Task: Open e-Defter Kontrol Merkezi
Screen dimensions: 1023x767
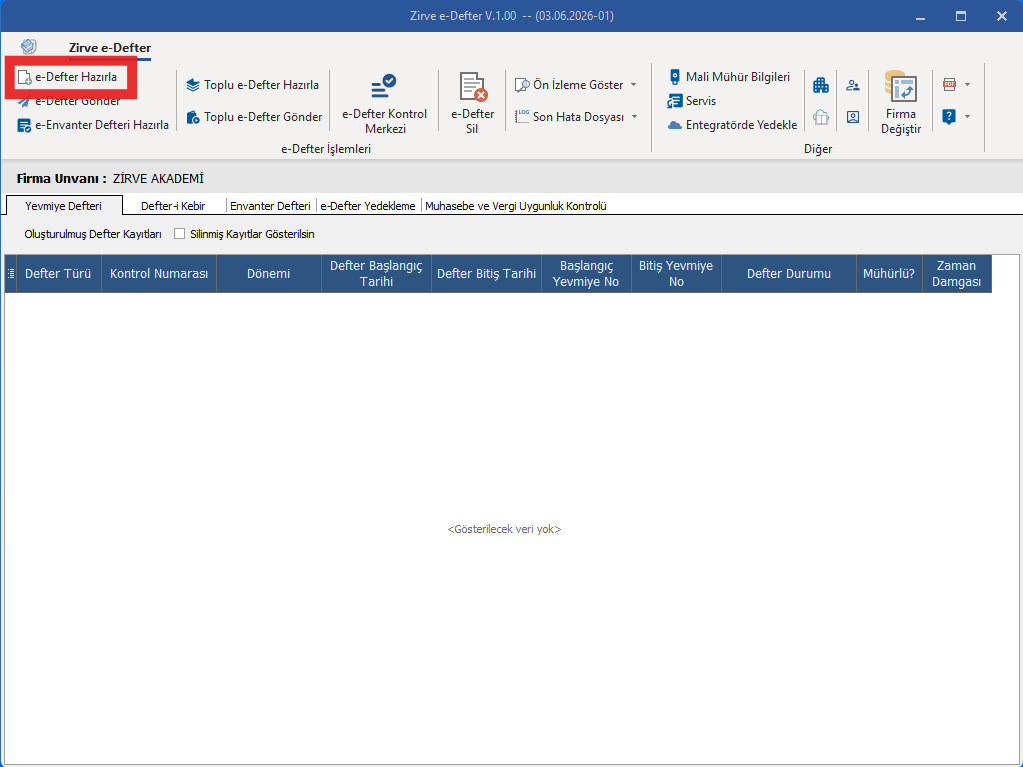Action: [x=385, y=104]
